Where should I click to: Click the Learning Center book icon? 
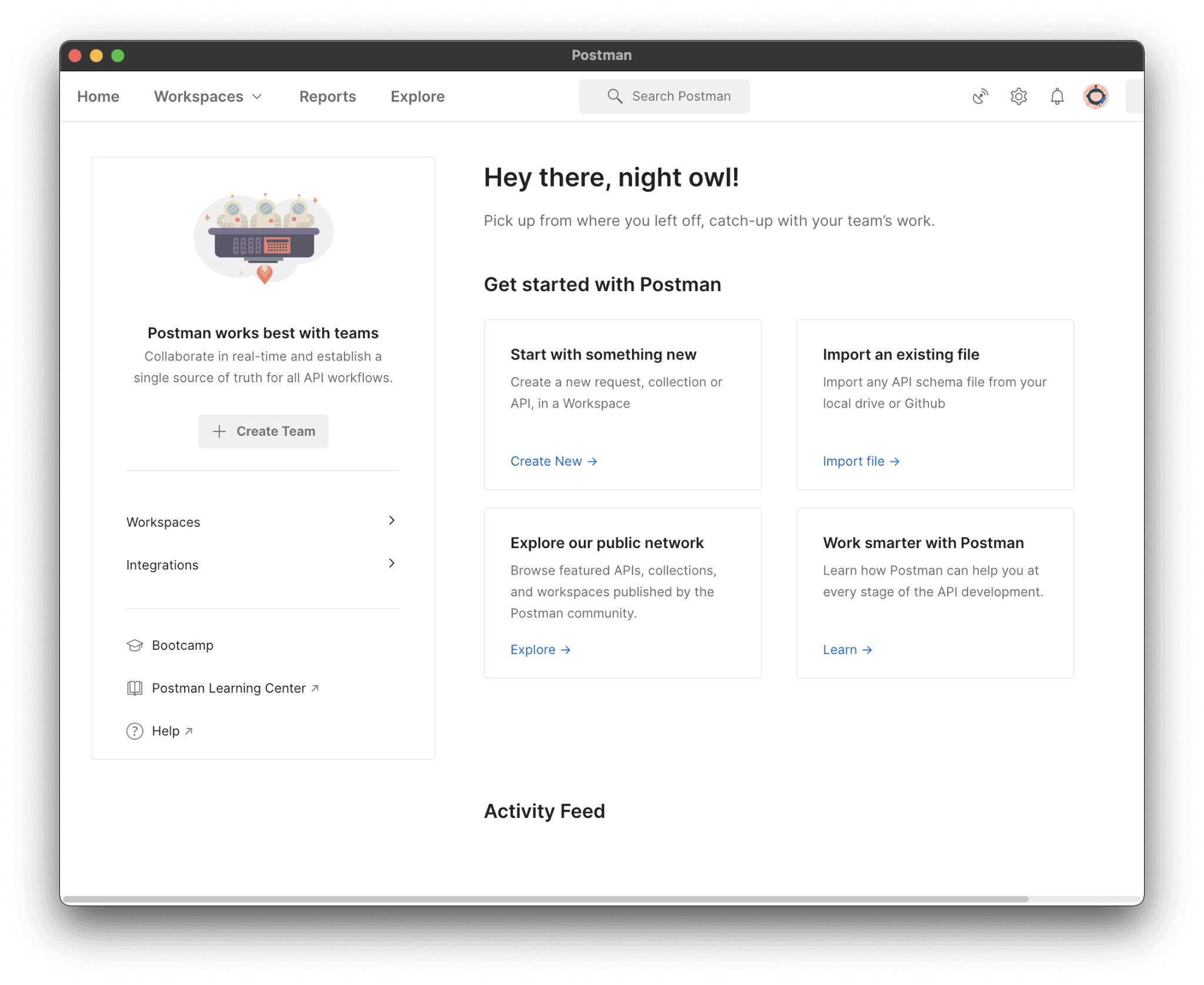coord(135,689)
